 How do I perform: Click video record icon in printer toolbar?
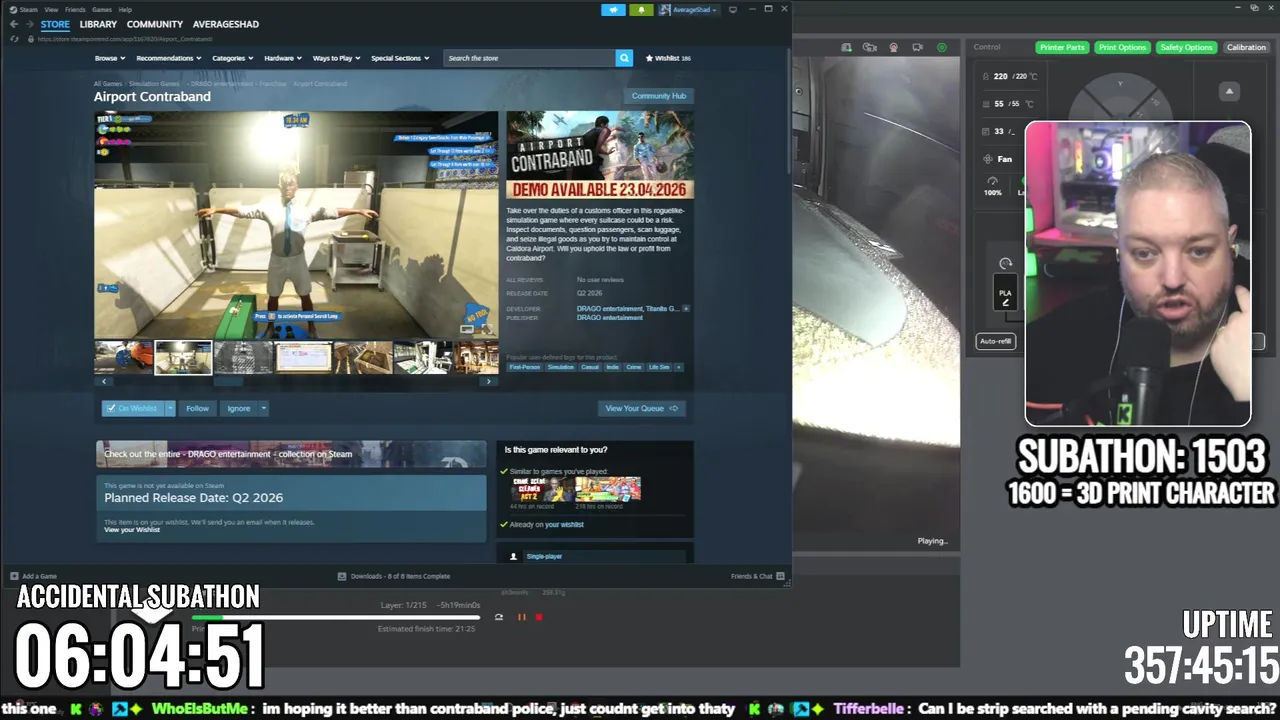click(x=918, y=47)
